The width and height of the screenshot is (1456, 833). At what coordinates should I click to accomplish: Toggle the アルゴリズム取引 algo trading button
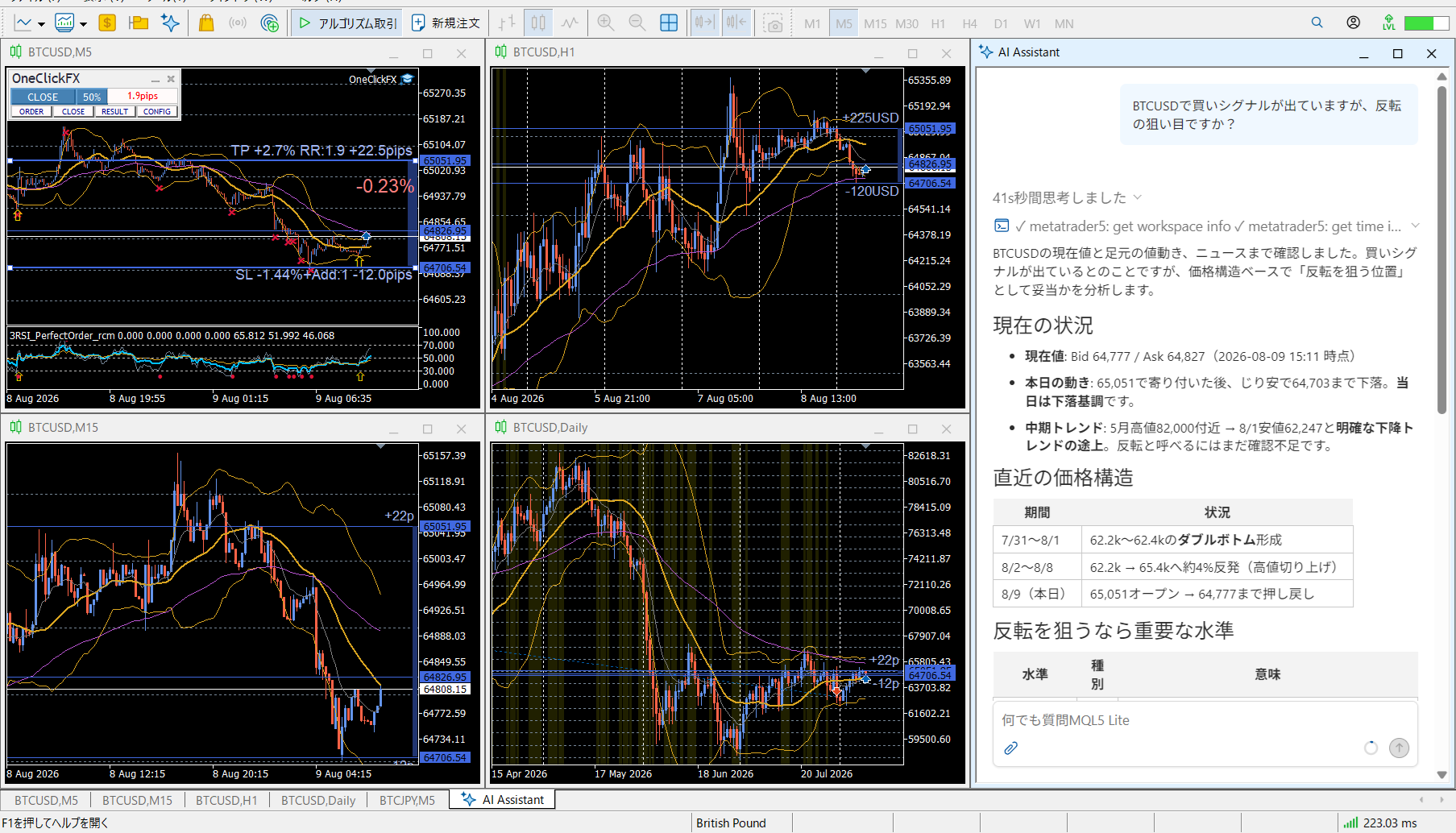point(348,23)
